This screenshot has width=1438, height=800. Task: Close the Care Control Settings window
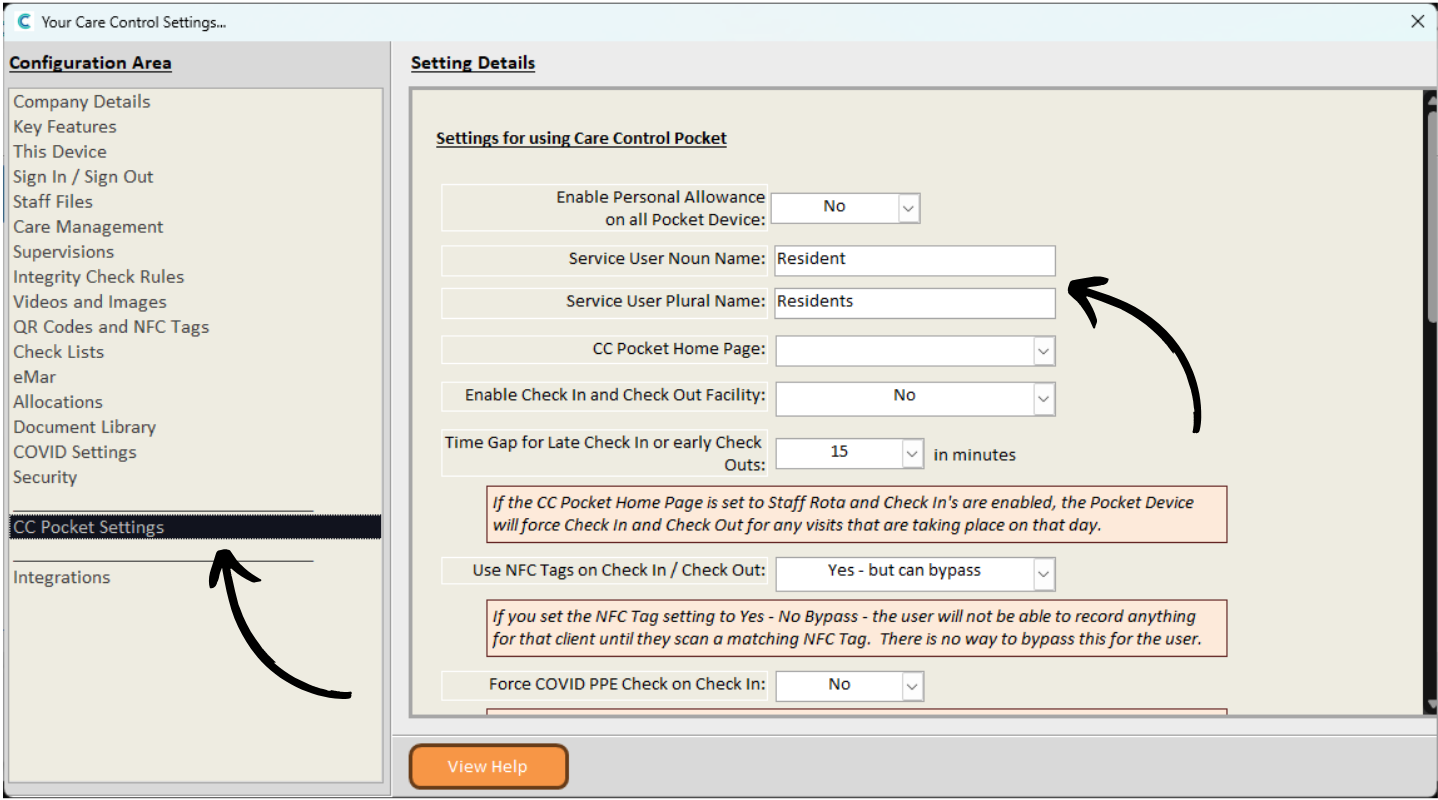pos(1417,21)
